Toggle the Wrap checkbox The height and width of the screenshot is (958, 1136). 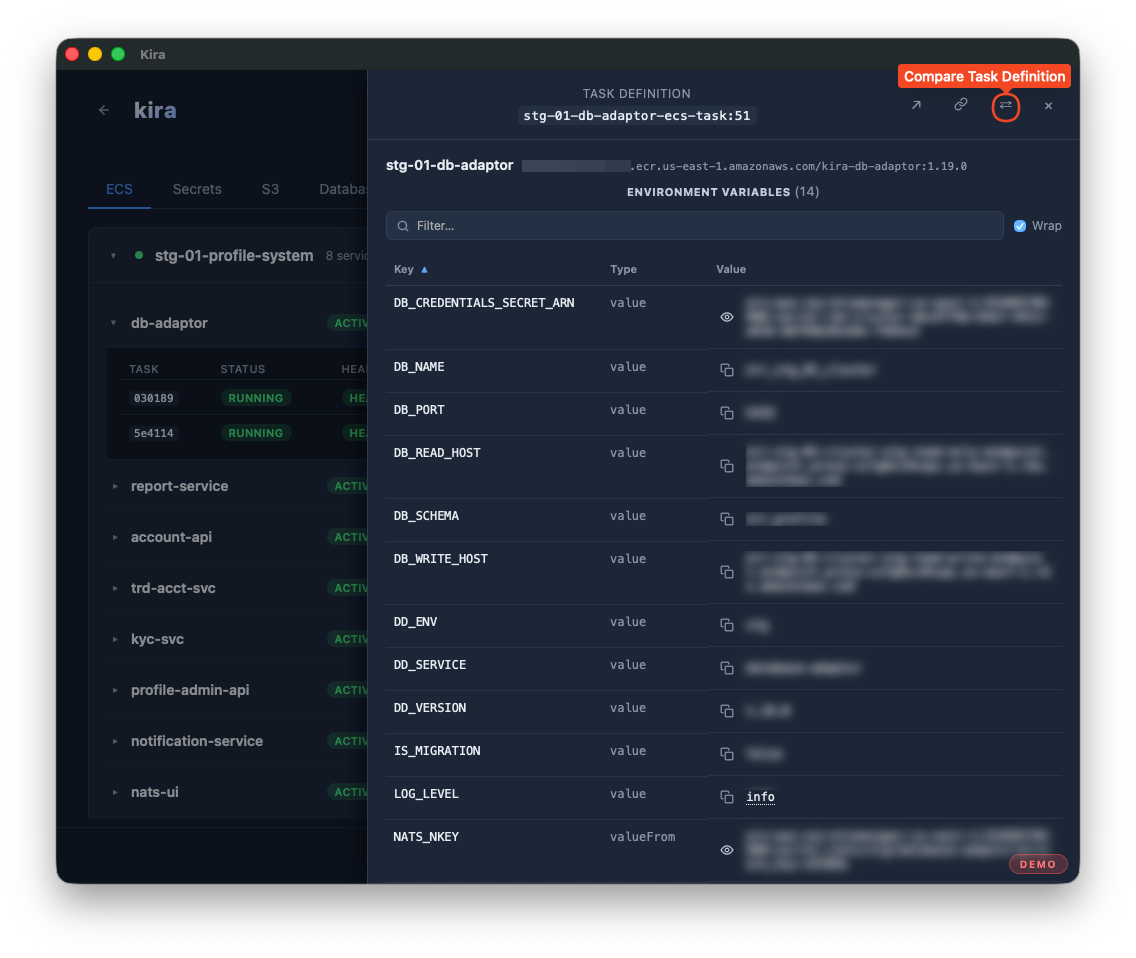tap(1019, 226)
